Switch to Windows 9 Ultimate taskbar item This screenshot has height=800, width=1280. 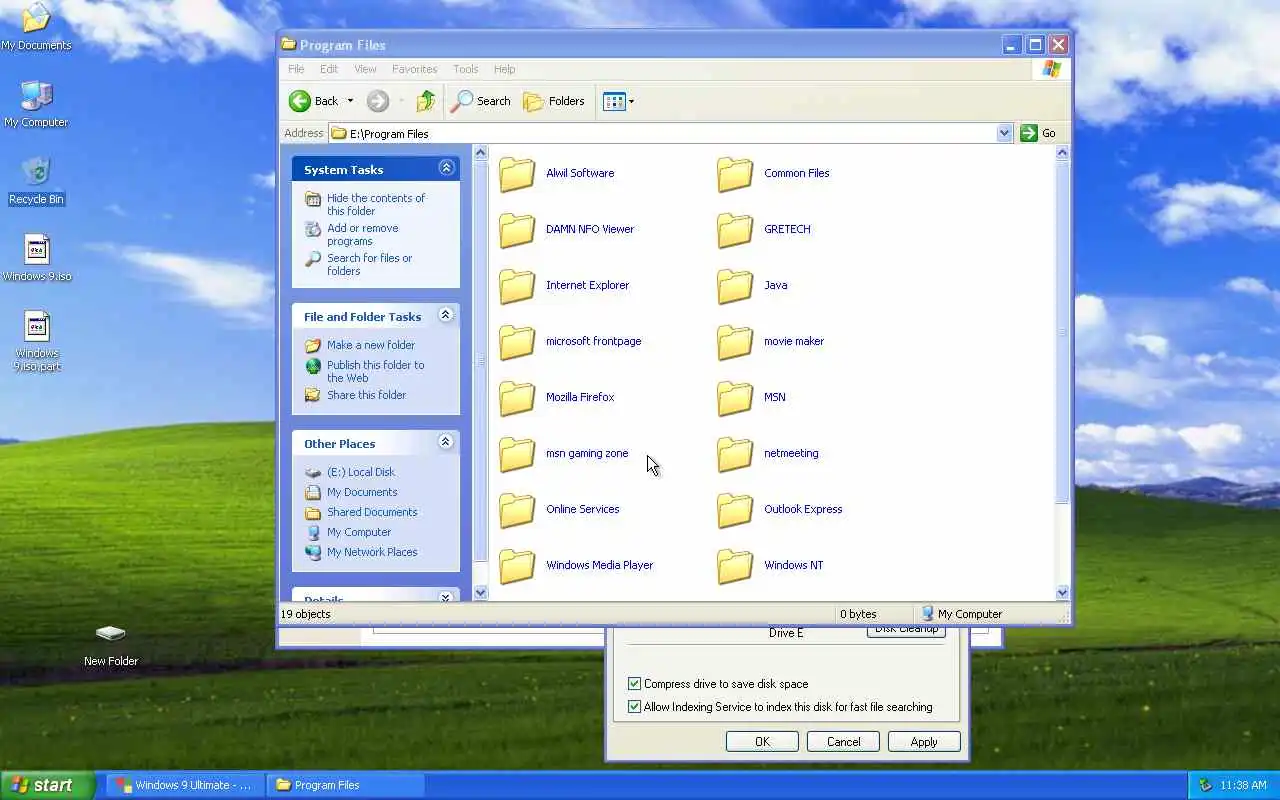click(x=186, y=785)
